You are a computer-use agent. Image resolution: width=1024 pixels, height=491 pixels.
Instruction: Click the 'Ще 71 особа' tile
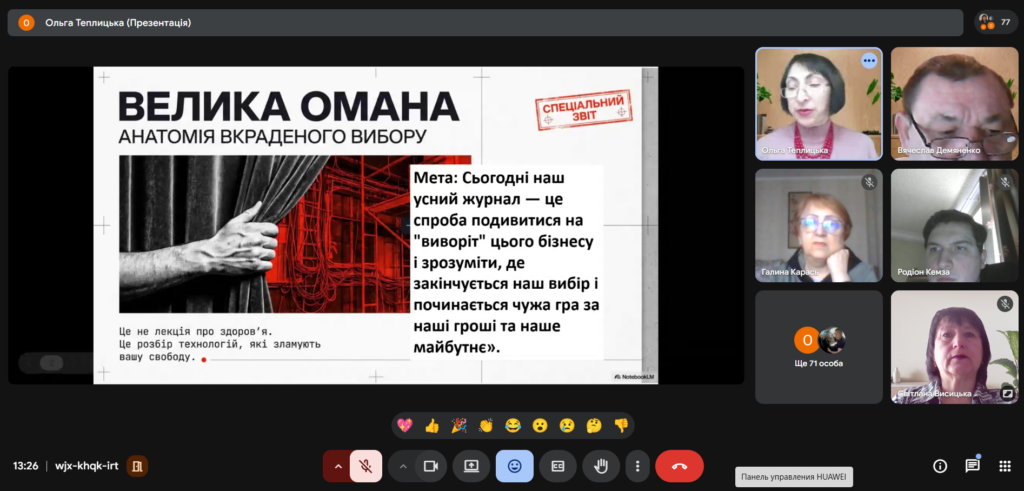click(x=818, y=347)
